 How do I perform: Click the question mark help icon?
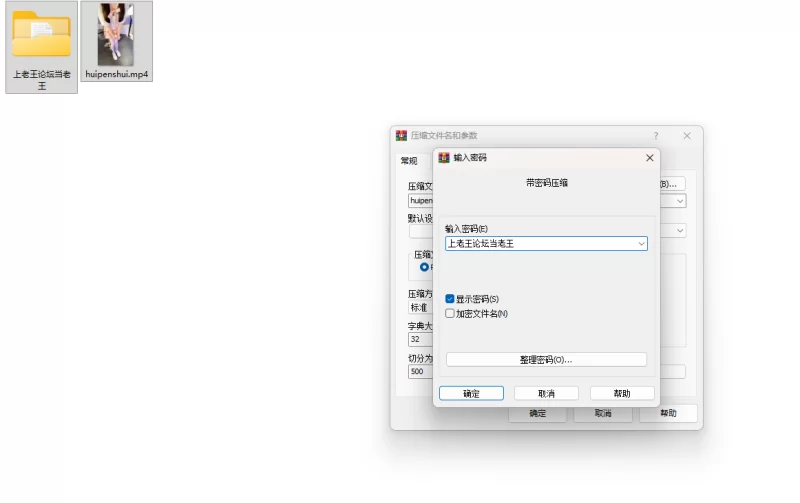(656, 135)
